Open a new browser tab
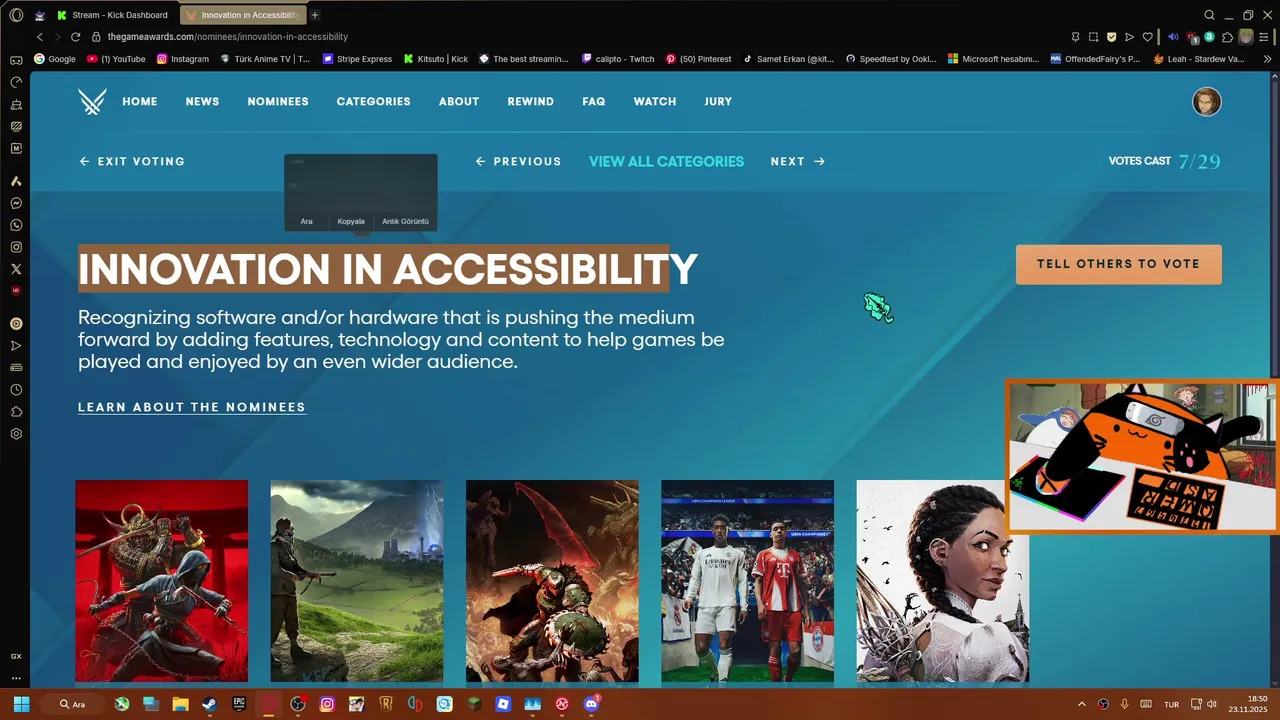This screenshot has height=720, width=1280. point(315,15)
